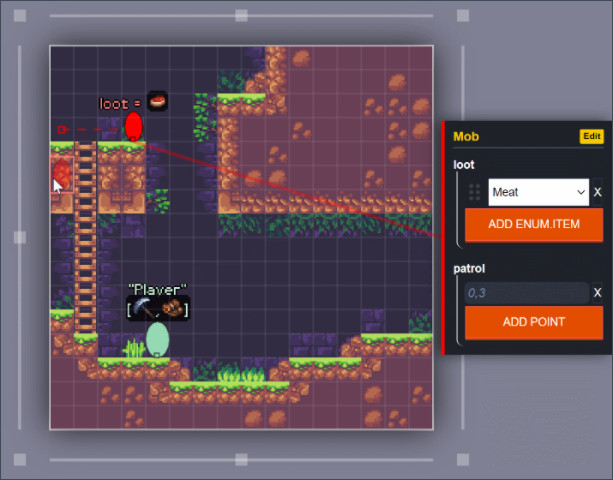Click the ghost mob under cursor
Image resolution: width=613 pixels, height=480 pixels.
[62, 174]
